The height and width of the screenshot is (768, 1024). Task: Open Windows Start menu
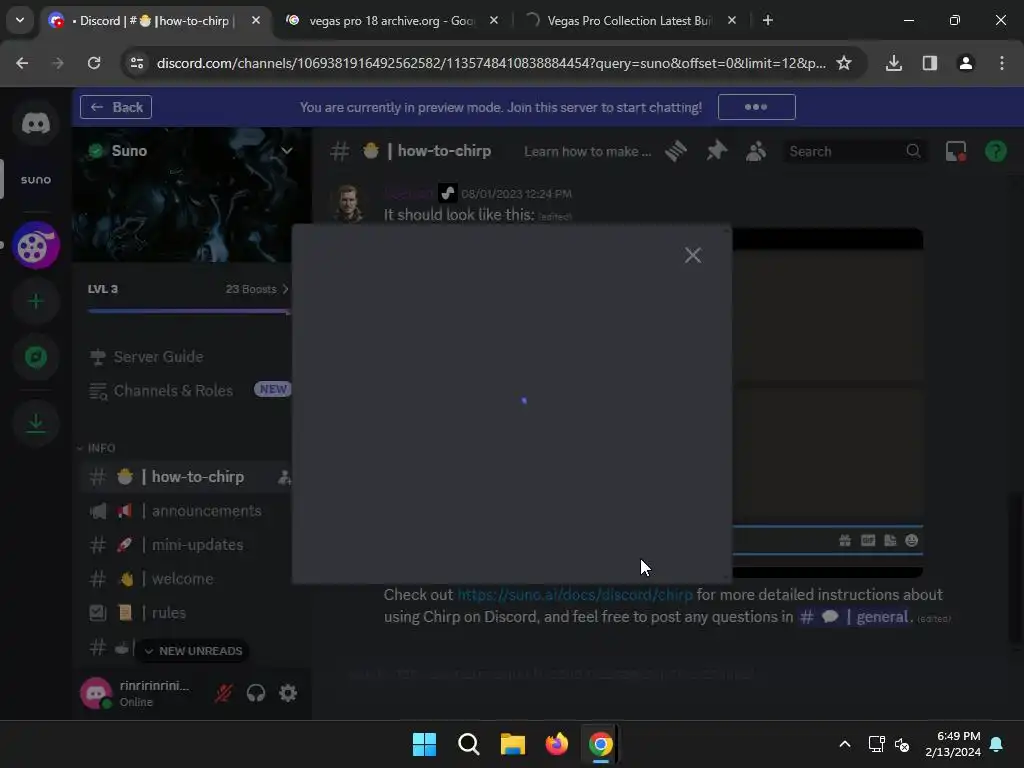pyautogui.click(x=424, y=744)
